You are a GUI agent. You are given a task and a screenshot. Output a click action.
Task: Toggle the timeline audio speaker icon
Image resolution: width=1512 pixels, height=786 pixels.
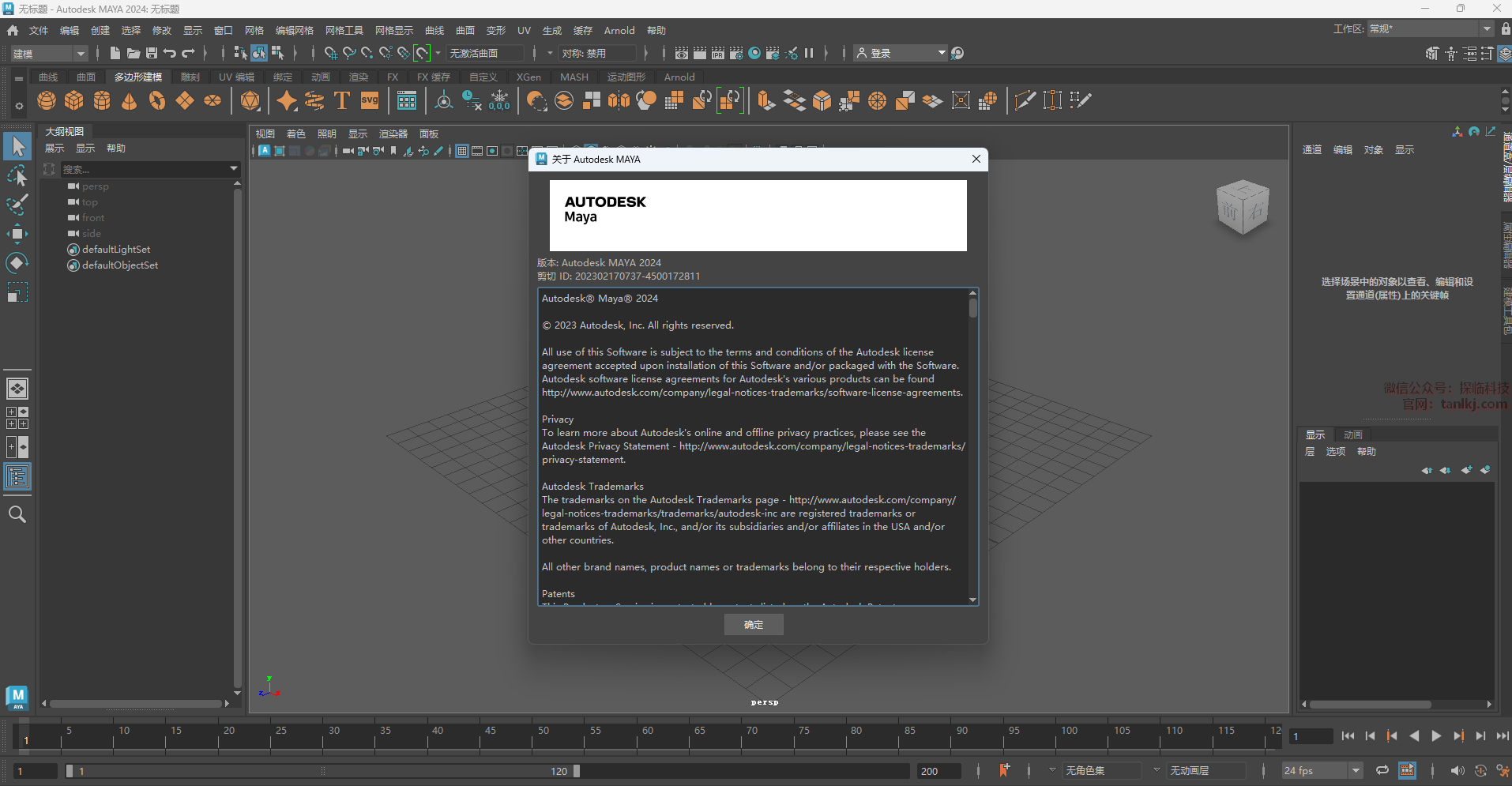1457,770
